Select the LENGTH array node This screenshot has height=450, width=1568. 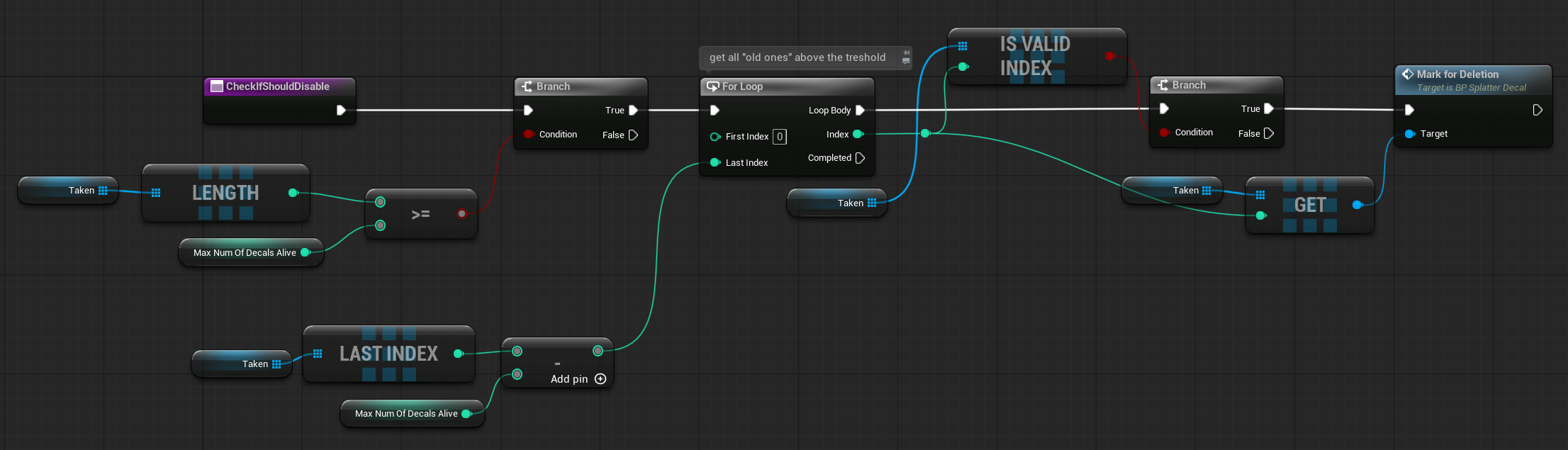(225, 193)
